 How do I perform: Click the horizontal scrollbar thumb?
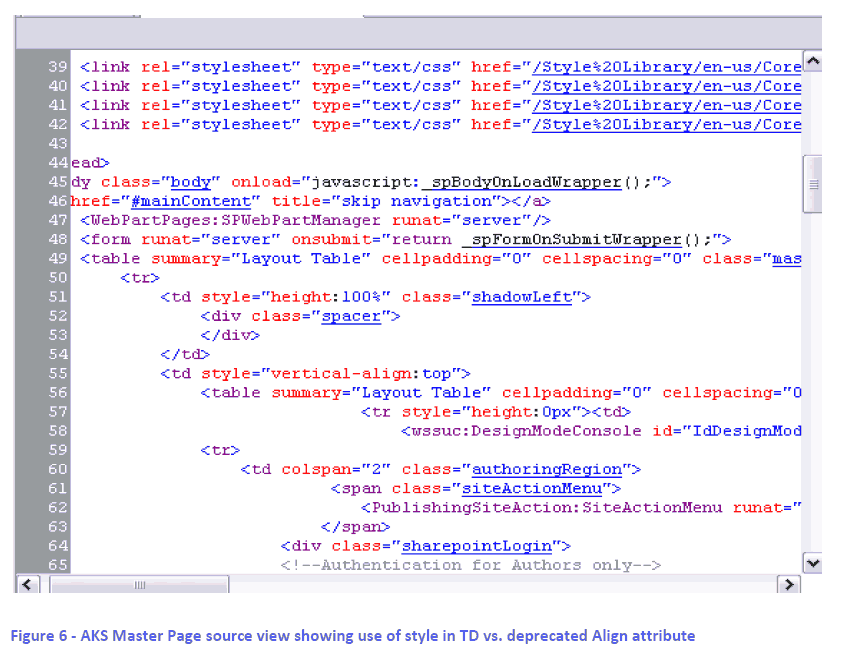pos(139,584)
